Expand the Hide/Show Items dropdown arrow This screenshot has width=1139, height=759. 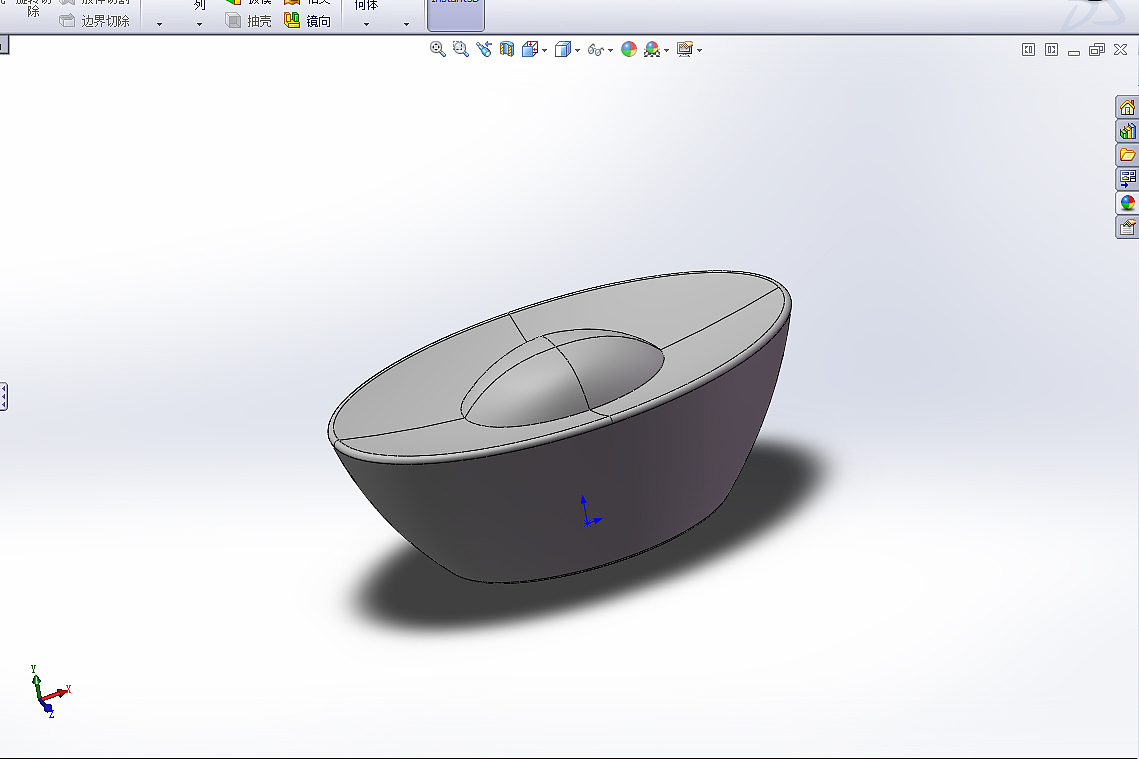coord(610,50)
